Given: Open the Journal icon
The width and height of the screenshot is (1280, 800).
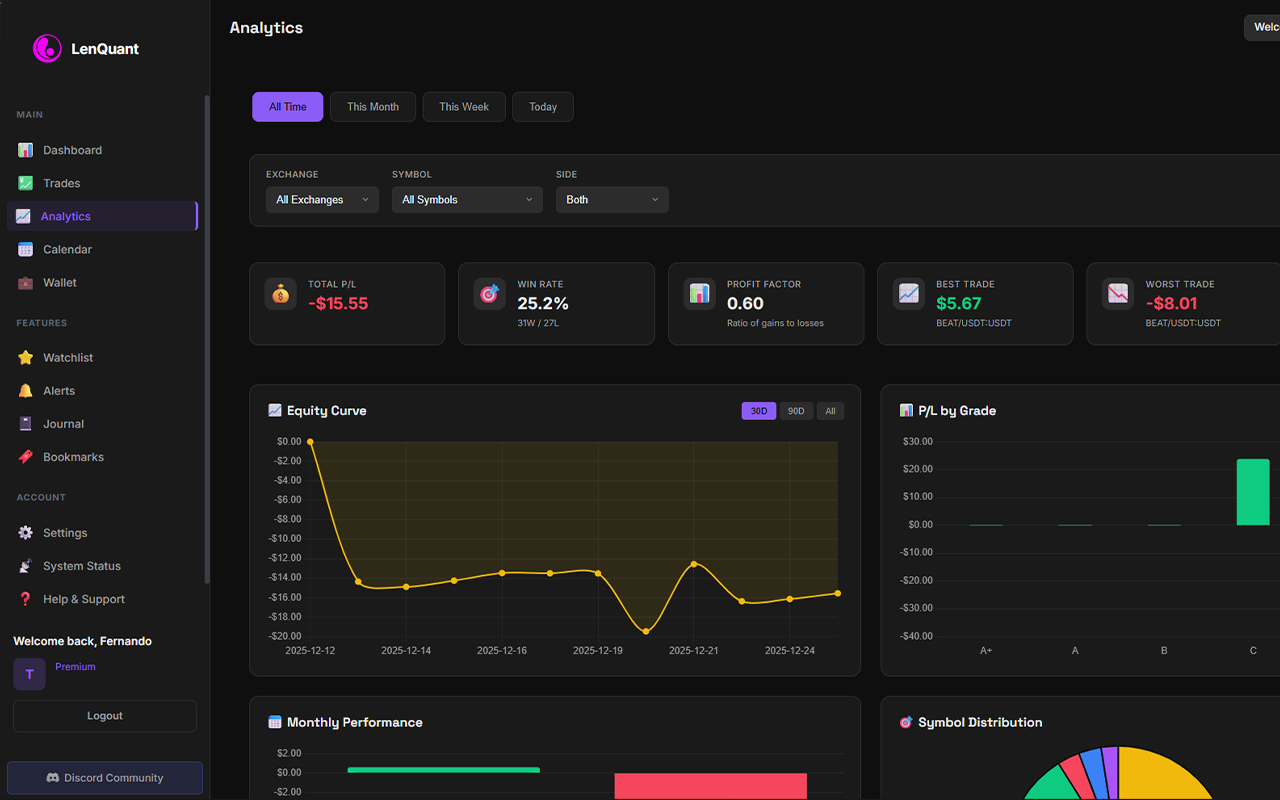Looking at the screenshot, I should 24,423.
